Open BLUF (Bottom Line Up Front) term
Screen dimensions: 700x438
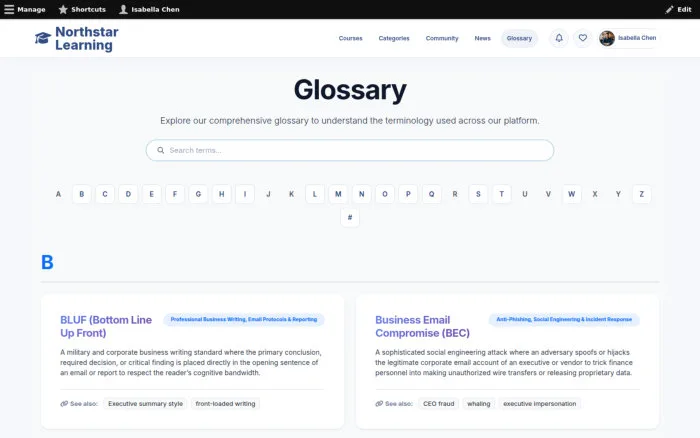[106, 326]
